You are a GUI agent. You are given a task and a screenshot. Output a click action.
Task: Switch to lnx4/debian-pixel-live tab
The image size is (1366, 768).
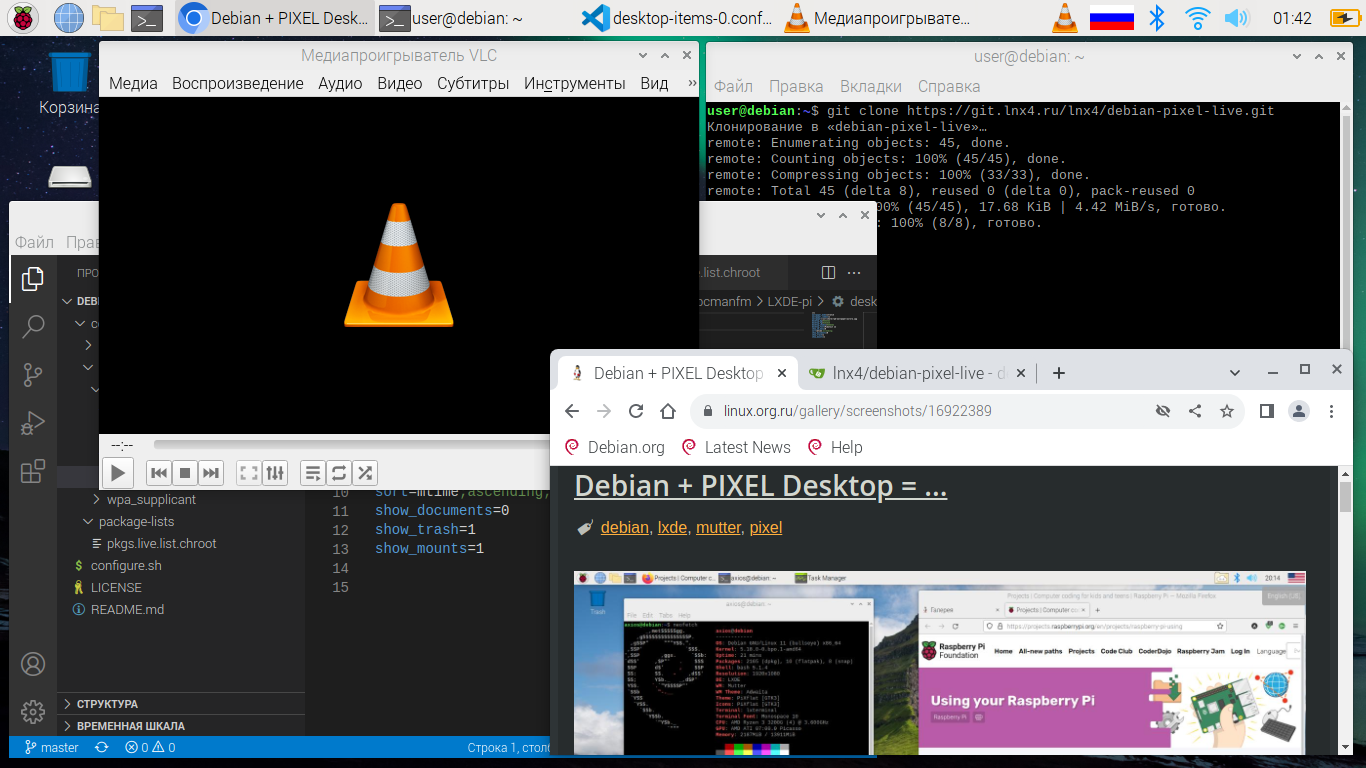[x=915, y=373]
